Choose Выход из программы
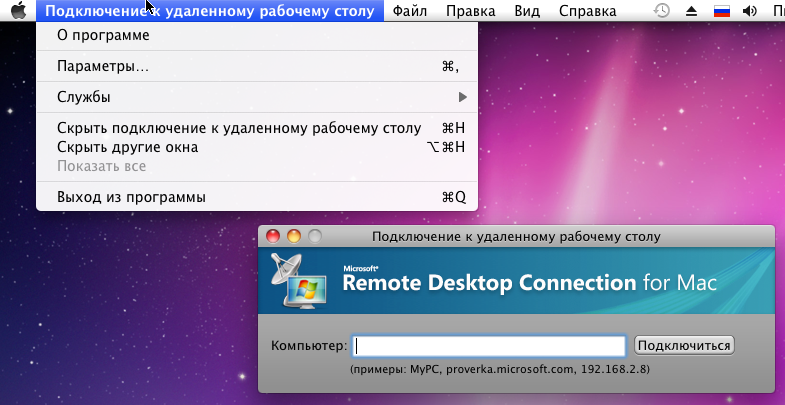Screen dimensions: 785x405 tap(257, 197)
